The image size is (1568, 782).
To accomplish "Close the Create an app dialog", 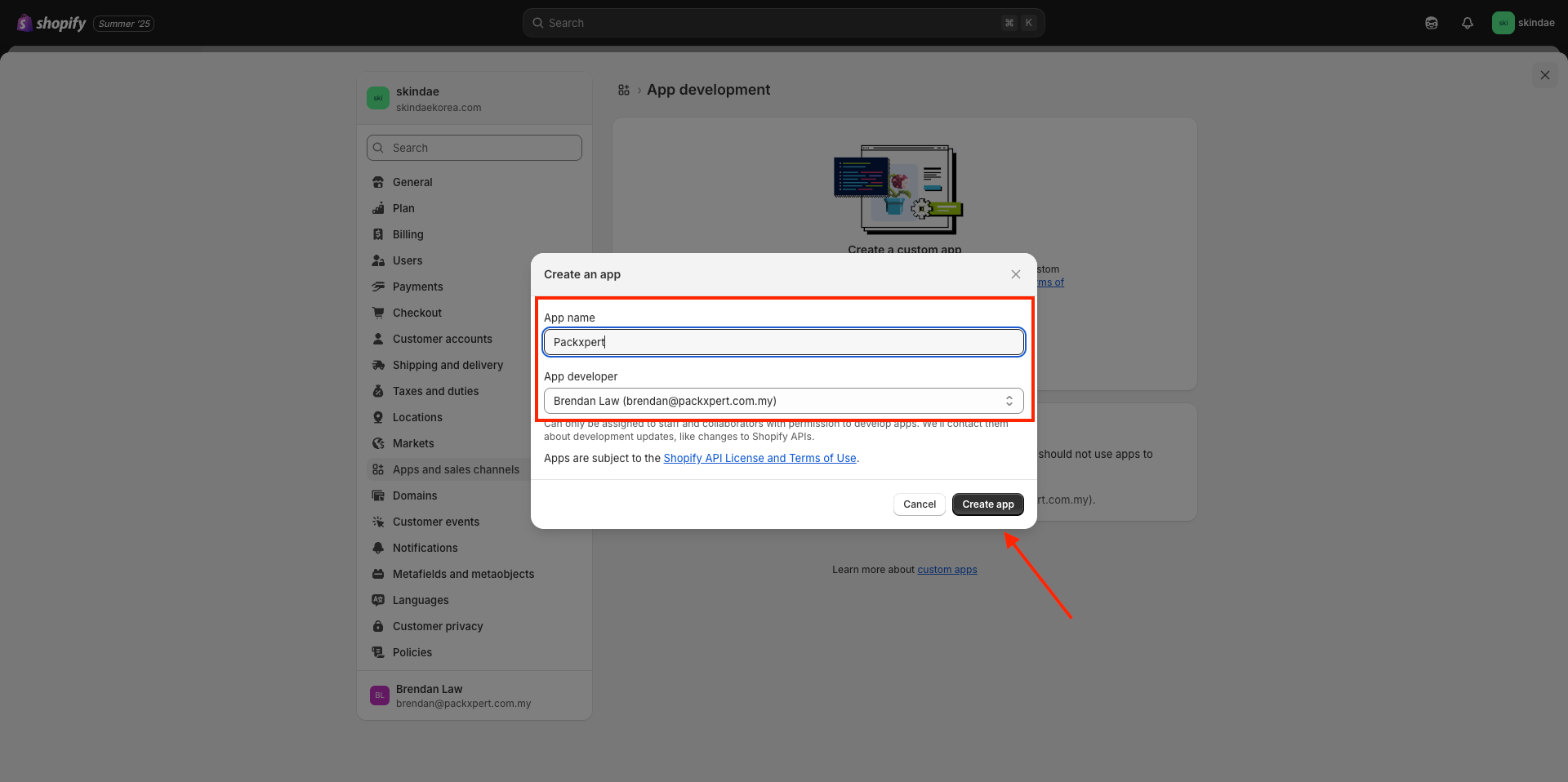I will 1016,274.
